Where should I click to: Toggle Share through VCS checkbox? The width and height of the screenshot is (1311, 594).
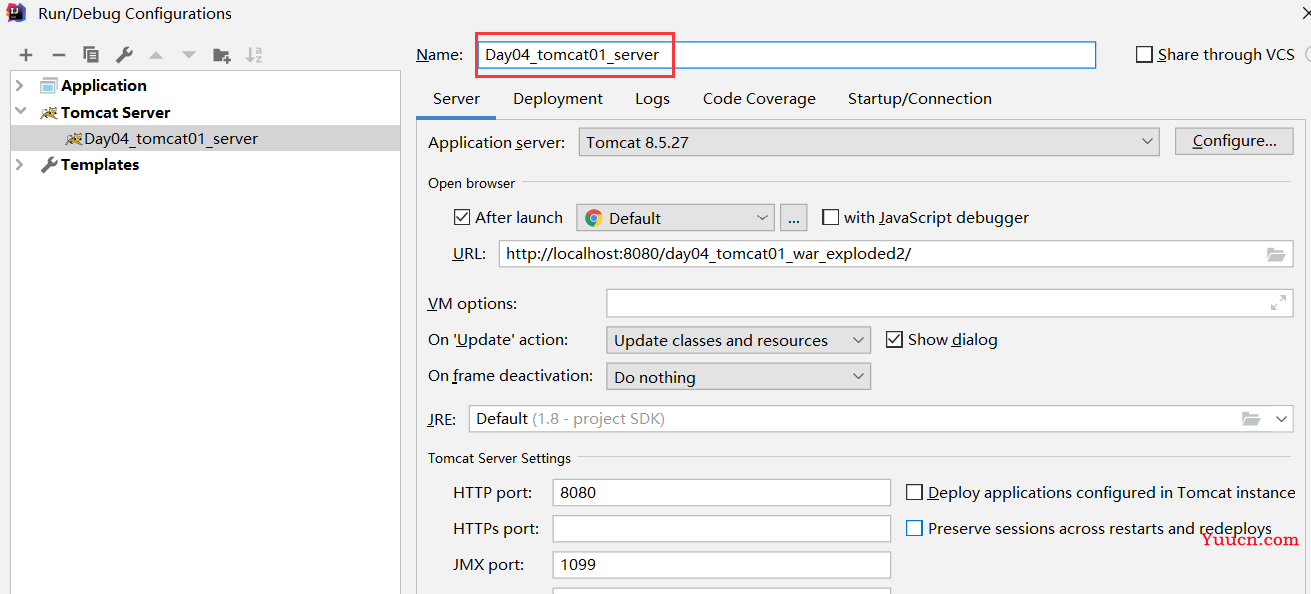pyautogui.click(x=1144, y=55)
